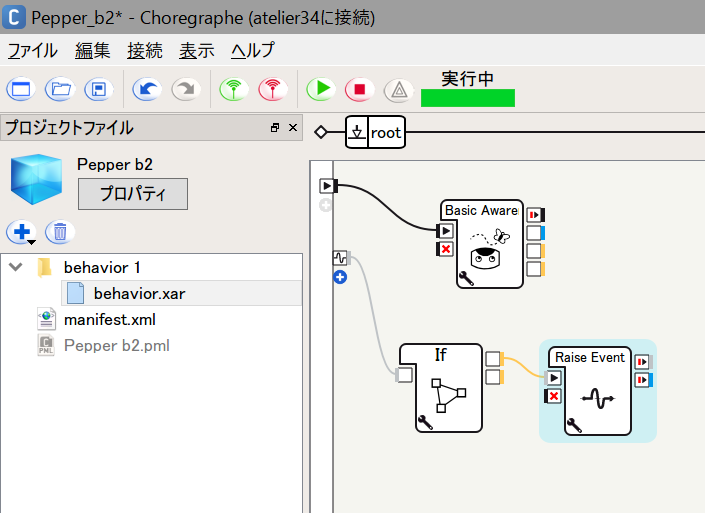Viewport: 705px width, 513px height.
Task: Click Basic Awareness blue-edged output port
Action: point(535,233)
